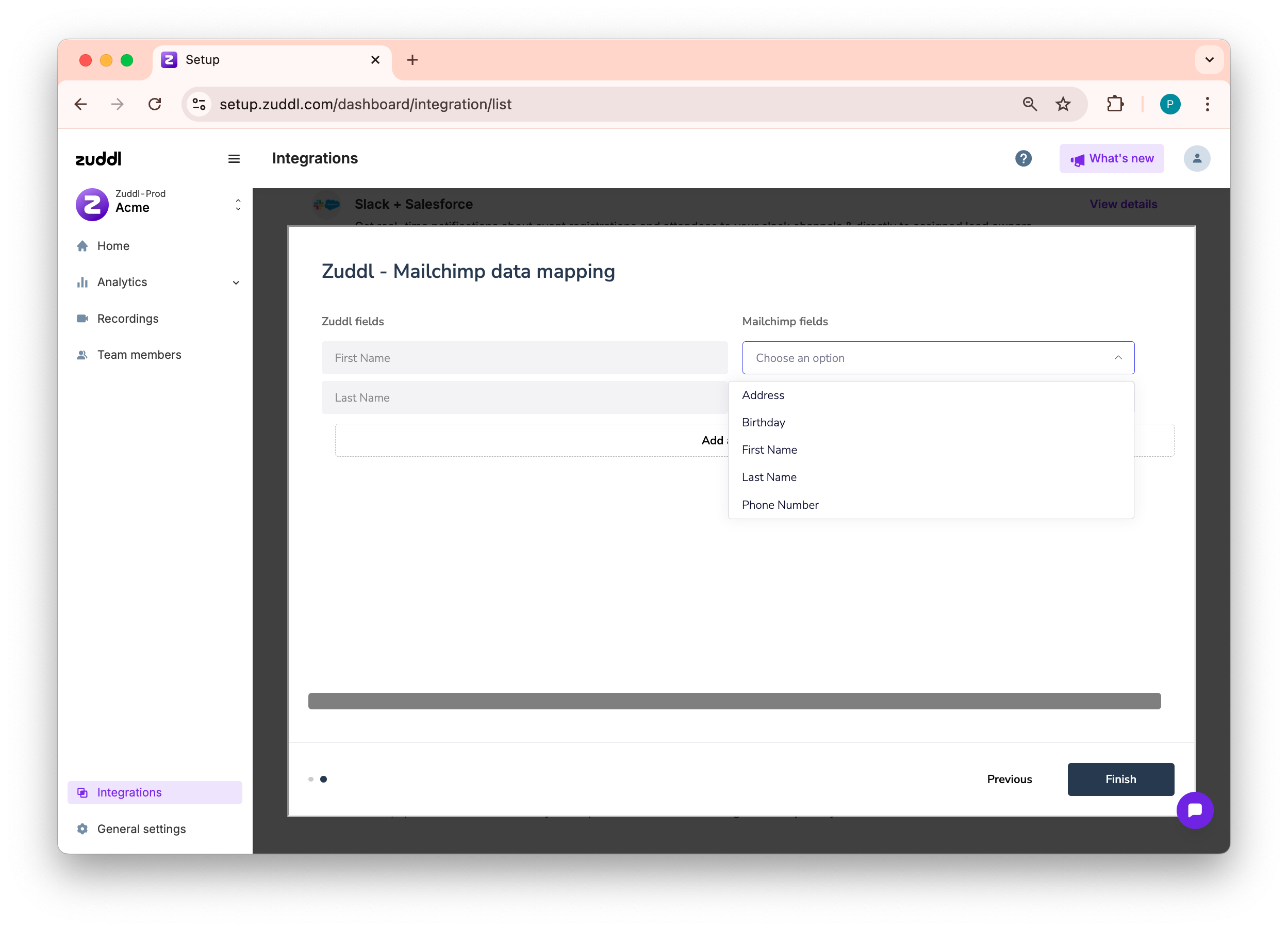
Task: Click the Finish button
Action: pyautogui.click(x=1120, y=779)
